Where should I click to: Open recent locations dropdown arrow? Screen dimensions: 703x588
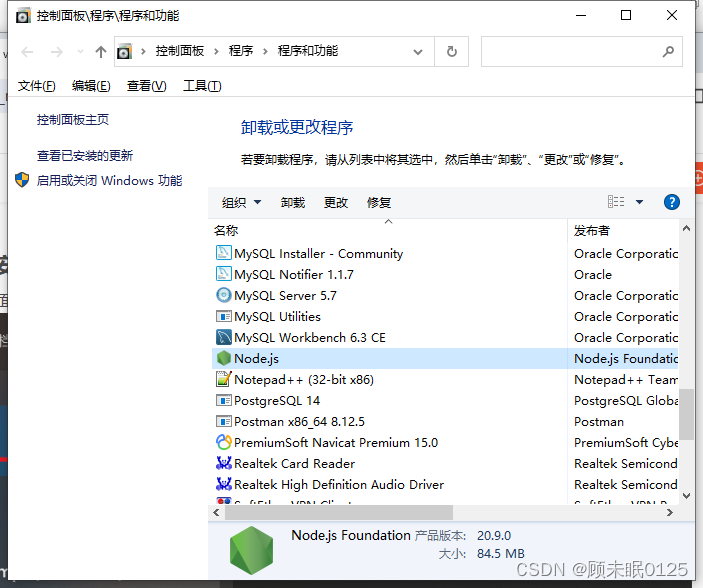tap(80, 52)
